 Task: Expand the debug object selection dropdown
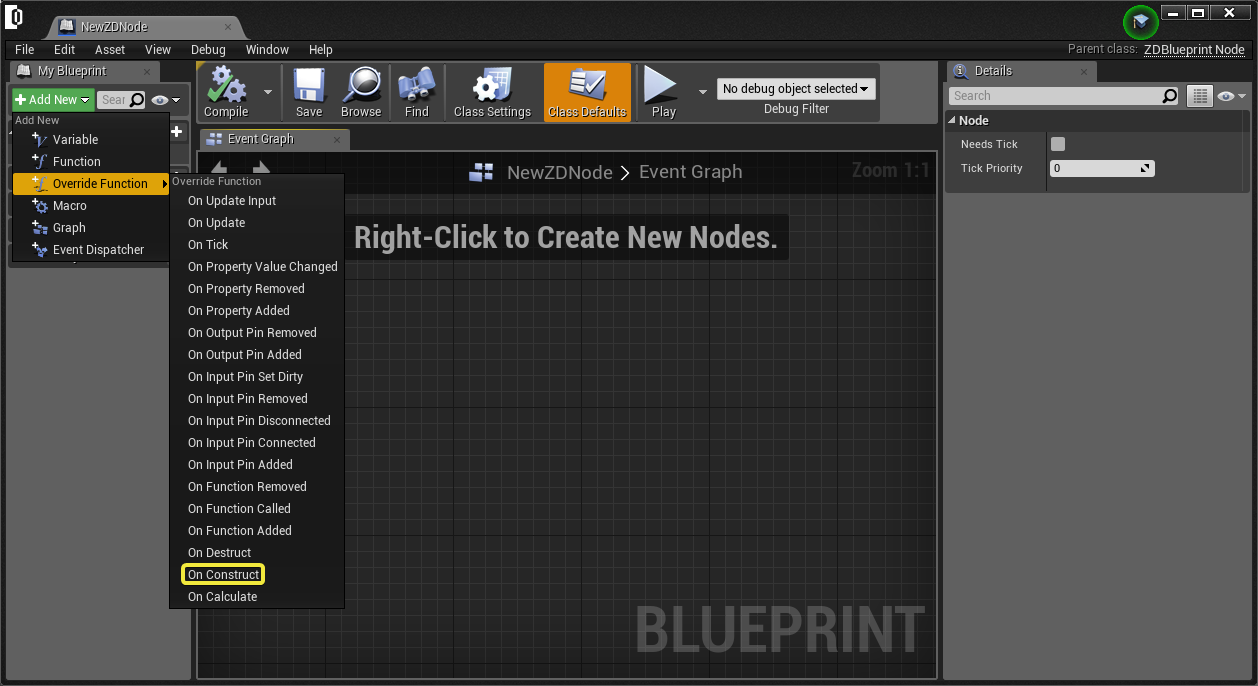coord(796,89)
